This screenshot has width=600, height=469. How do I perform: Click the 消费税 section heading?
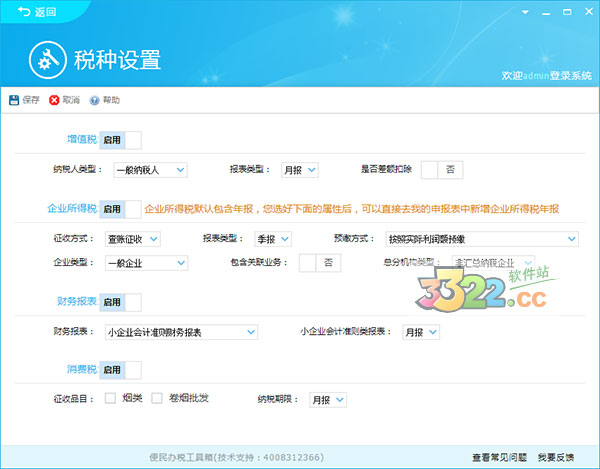click(x=82, y=369)
